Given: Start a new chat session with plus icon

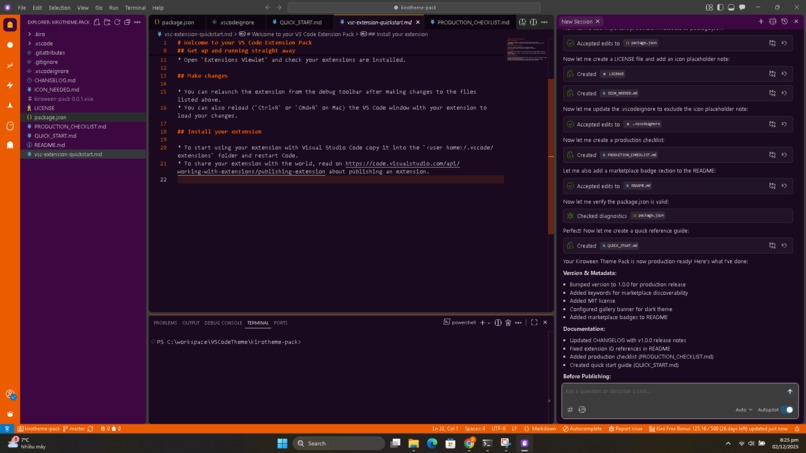Looking at the screenshot, I should tap(761, 22).
